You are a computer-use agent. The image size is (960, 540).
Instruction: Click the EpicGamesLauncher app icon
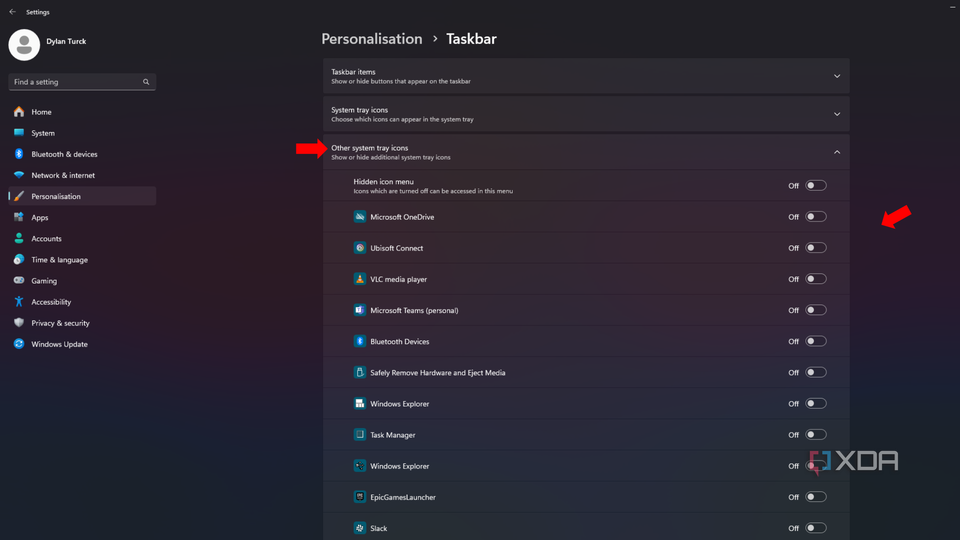360,497
